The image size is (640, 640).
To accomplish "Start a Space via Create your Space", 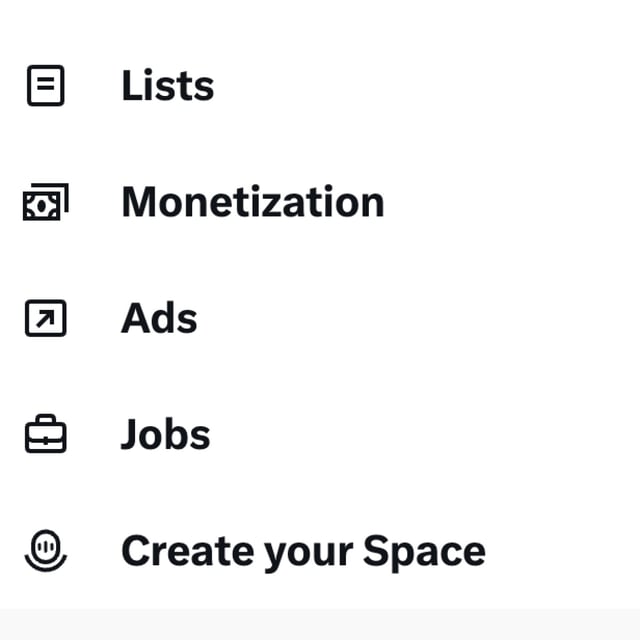I will [303, 551].
